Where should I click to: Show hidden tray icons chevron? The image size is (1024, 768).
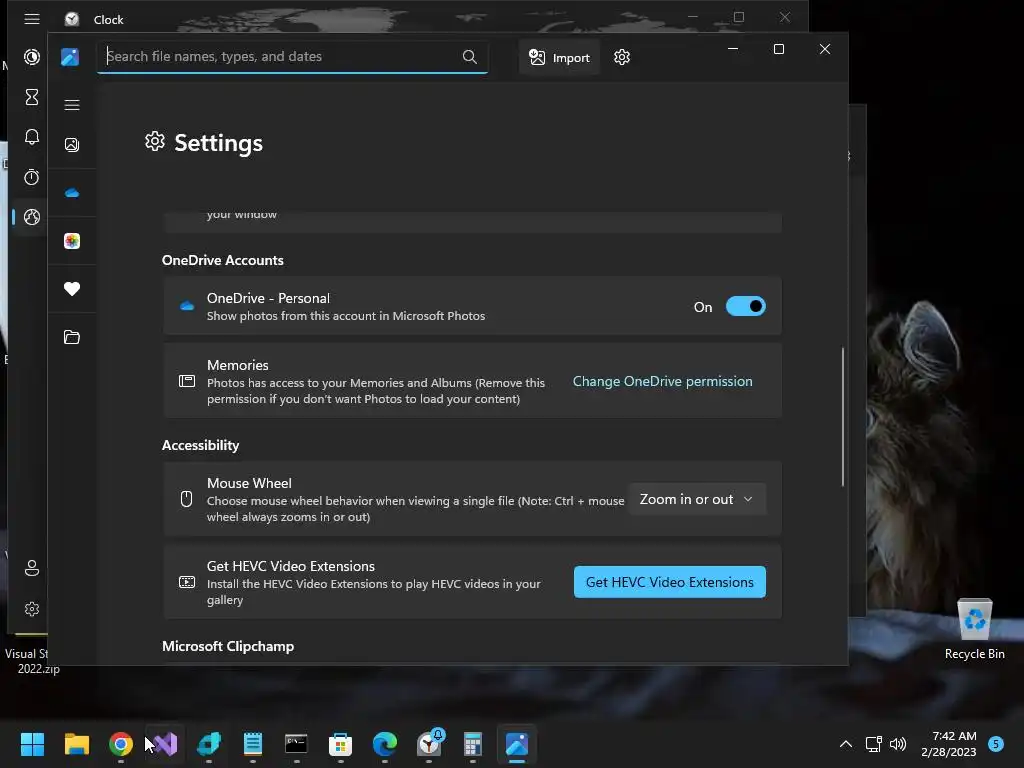point(846,744)
